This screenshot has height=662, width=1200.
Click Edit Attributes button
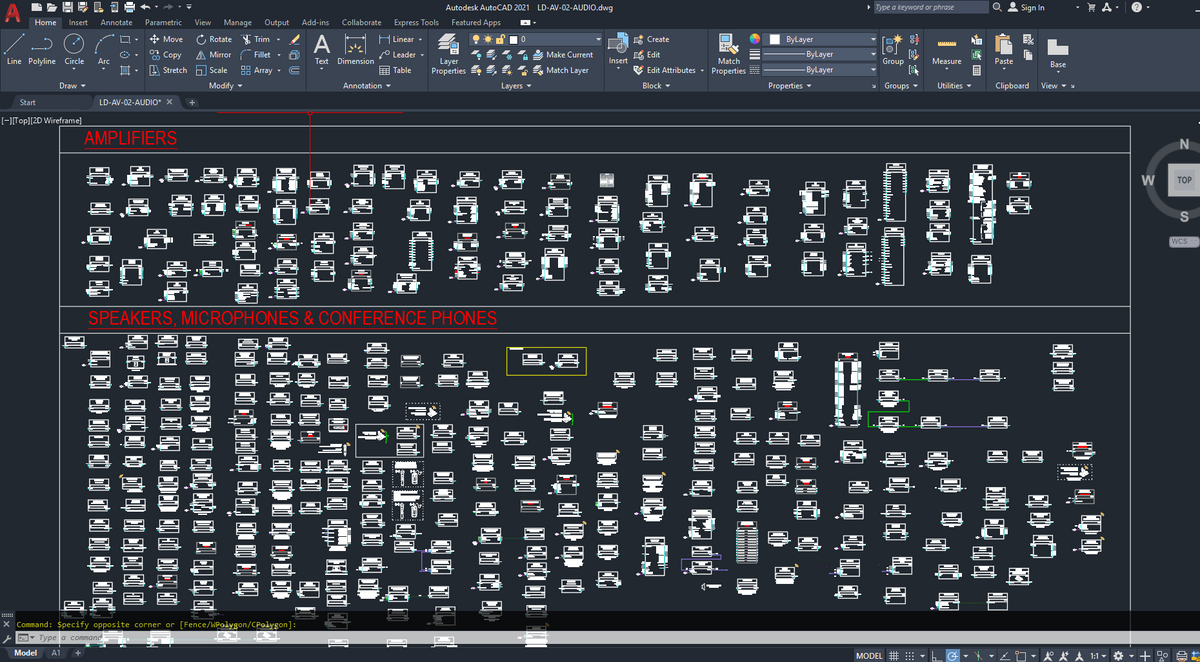click(x=664, y=70)
